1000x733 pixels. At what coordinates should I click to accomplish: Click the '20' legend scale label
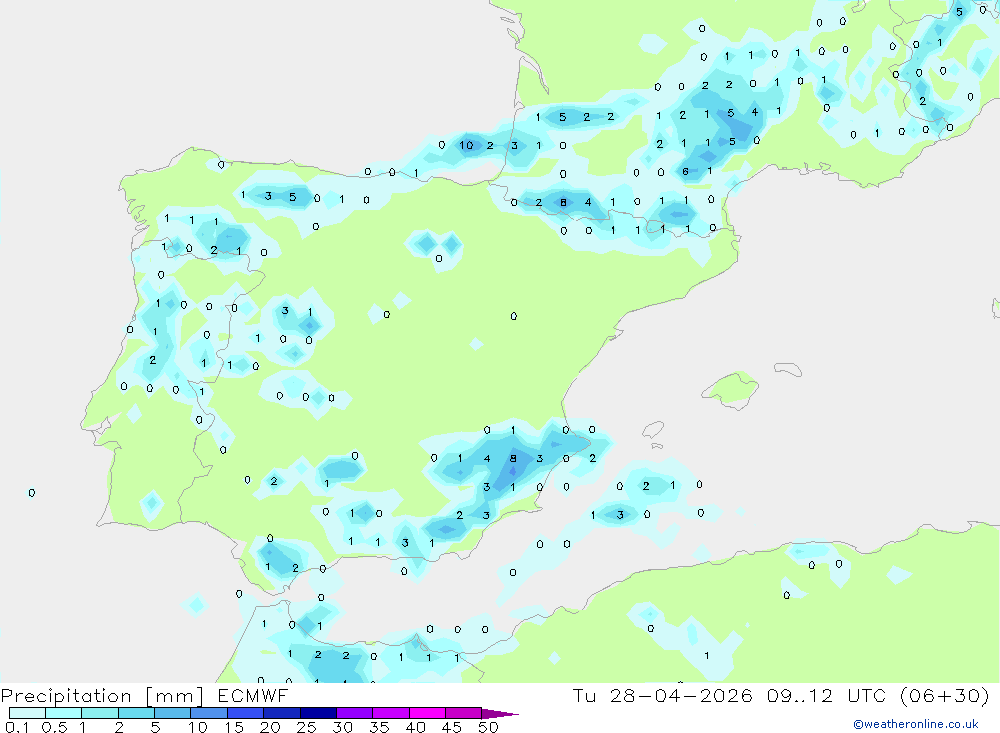pos(270,727)
